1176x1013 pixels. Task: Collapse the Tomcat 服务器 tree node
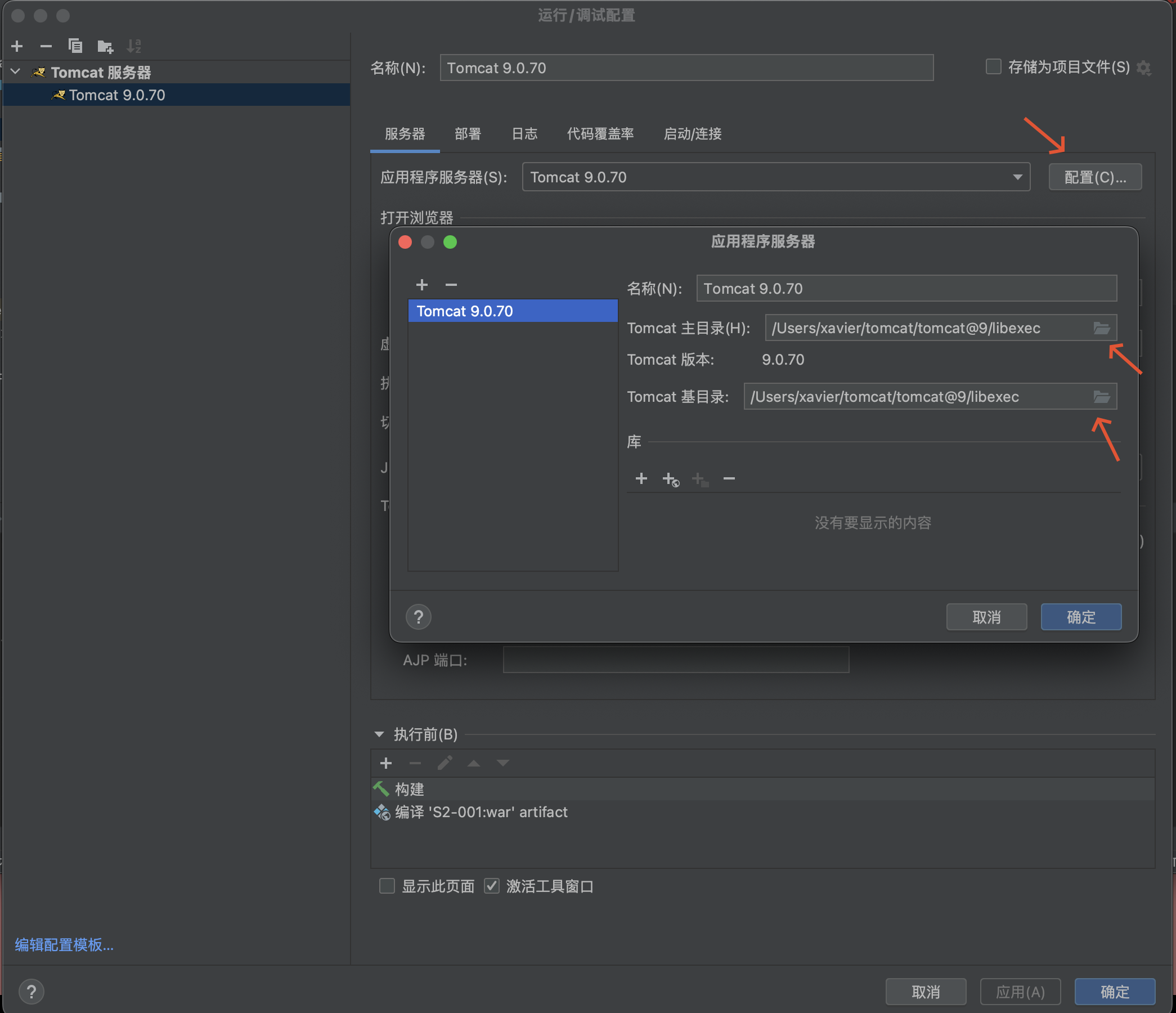pos(16,71)
